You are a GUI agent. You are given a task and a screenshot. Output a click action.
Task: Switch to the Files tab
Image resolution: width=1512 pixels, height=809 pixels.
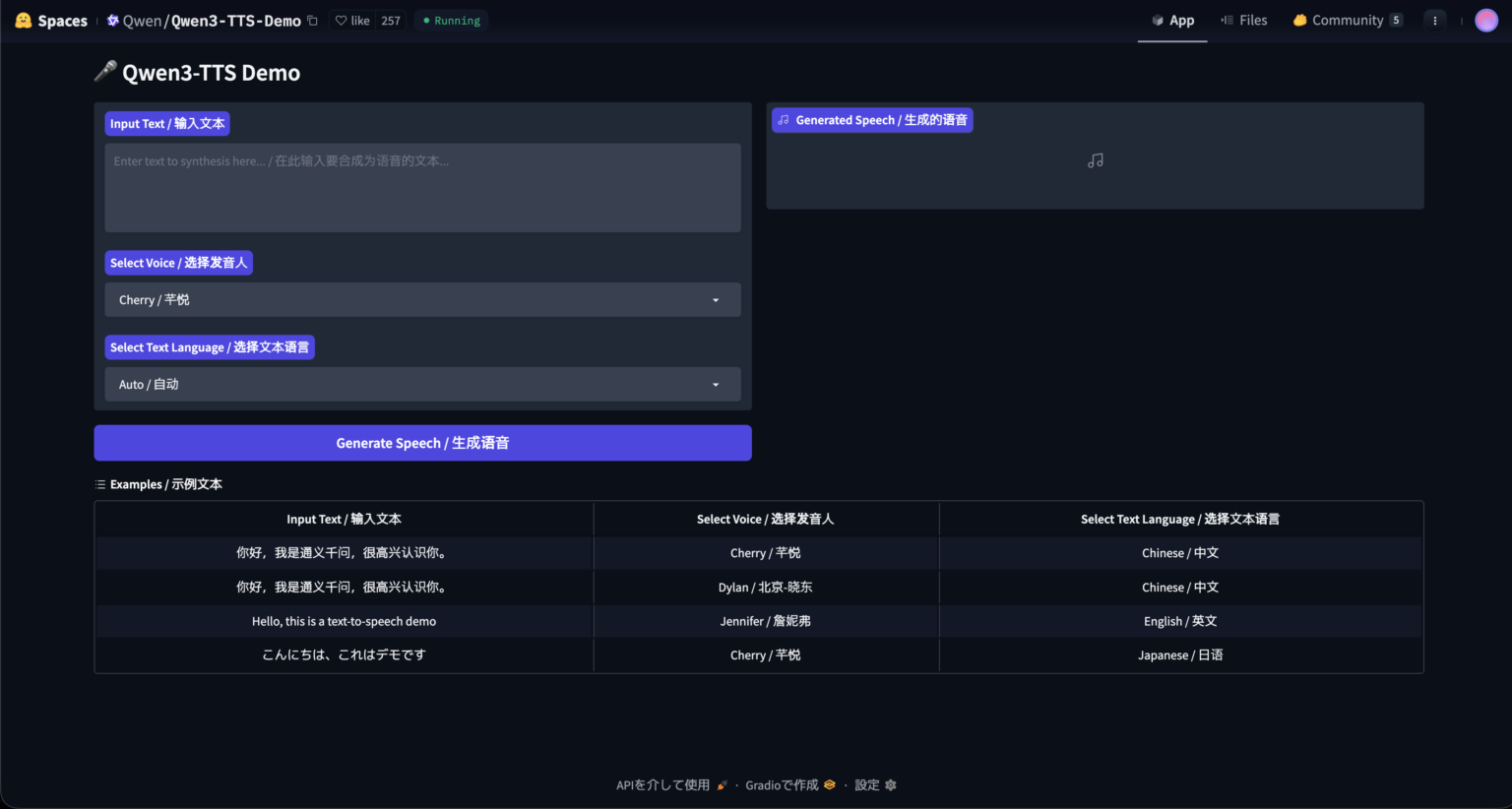tap(1243, 20)
